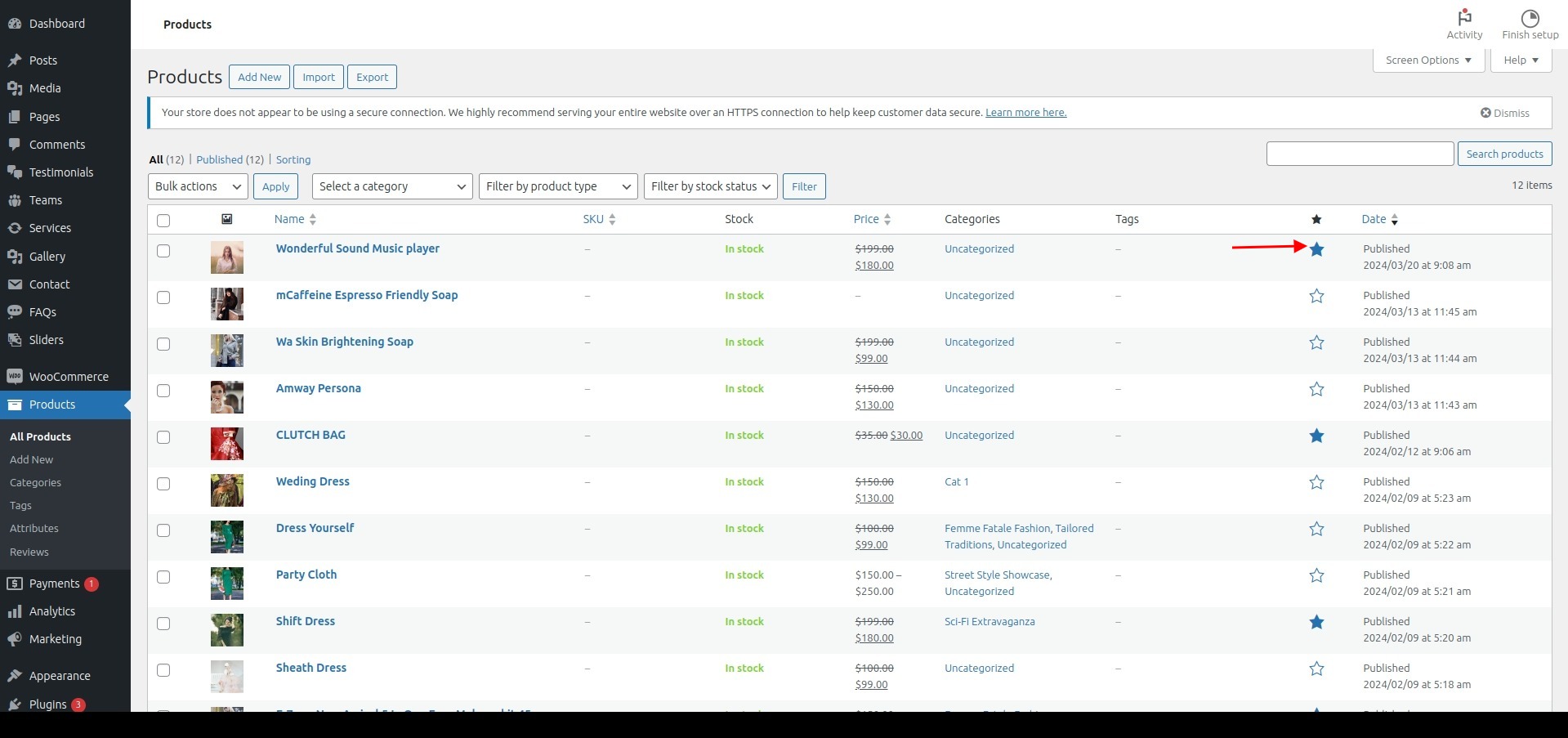The image size is (1568, 738).
Task: Click the Import button
Action: (x=319, y=77)
